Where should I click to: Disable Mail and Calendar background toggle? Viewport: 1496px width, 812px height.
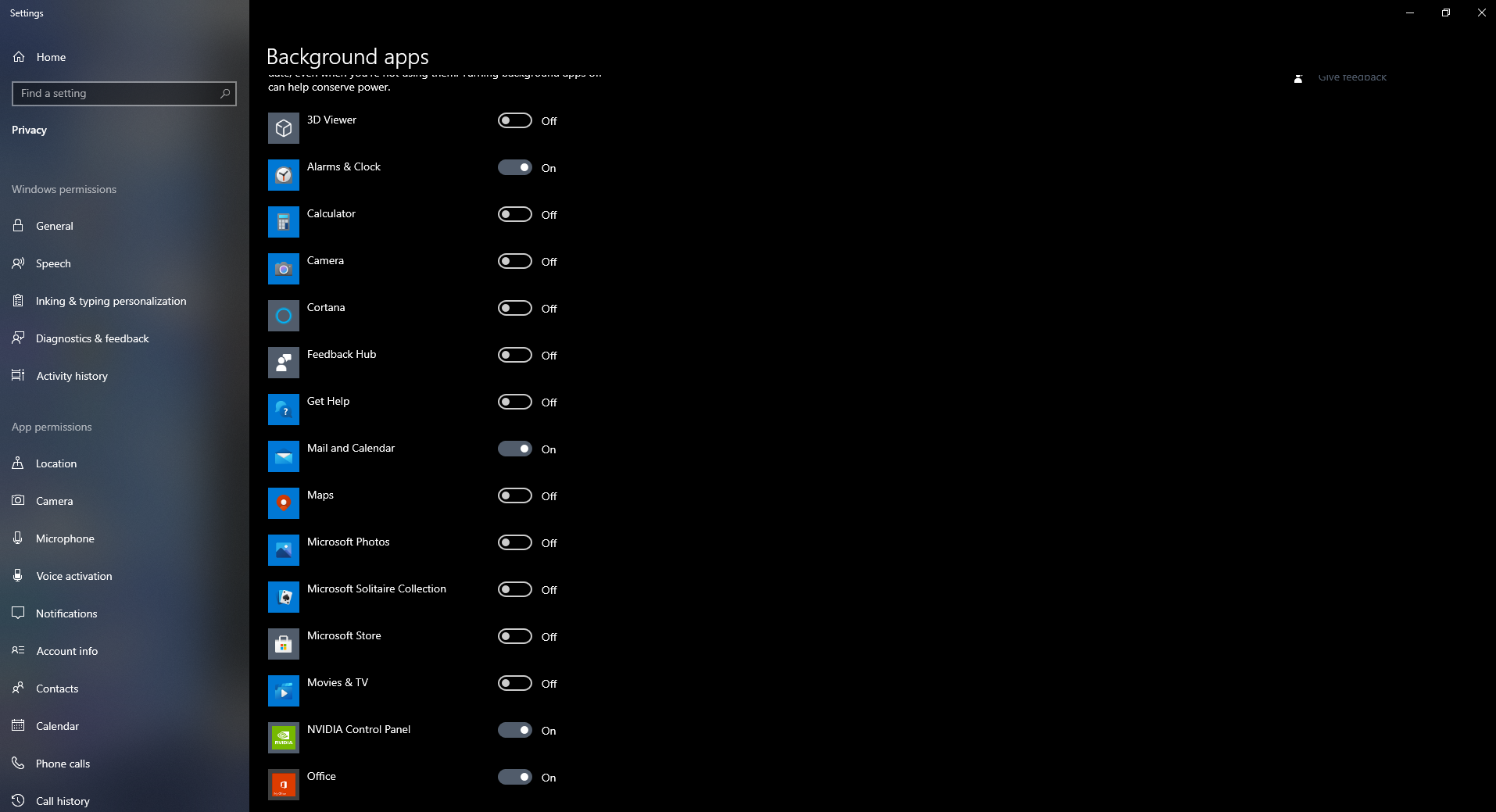click(x=515, y=449)
